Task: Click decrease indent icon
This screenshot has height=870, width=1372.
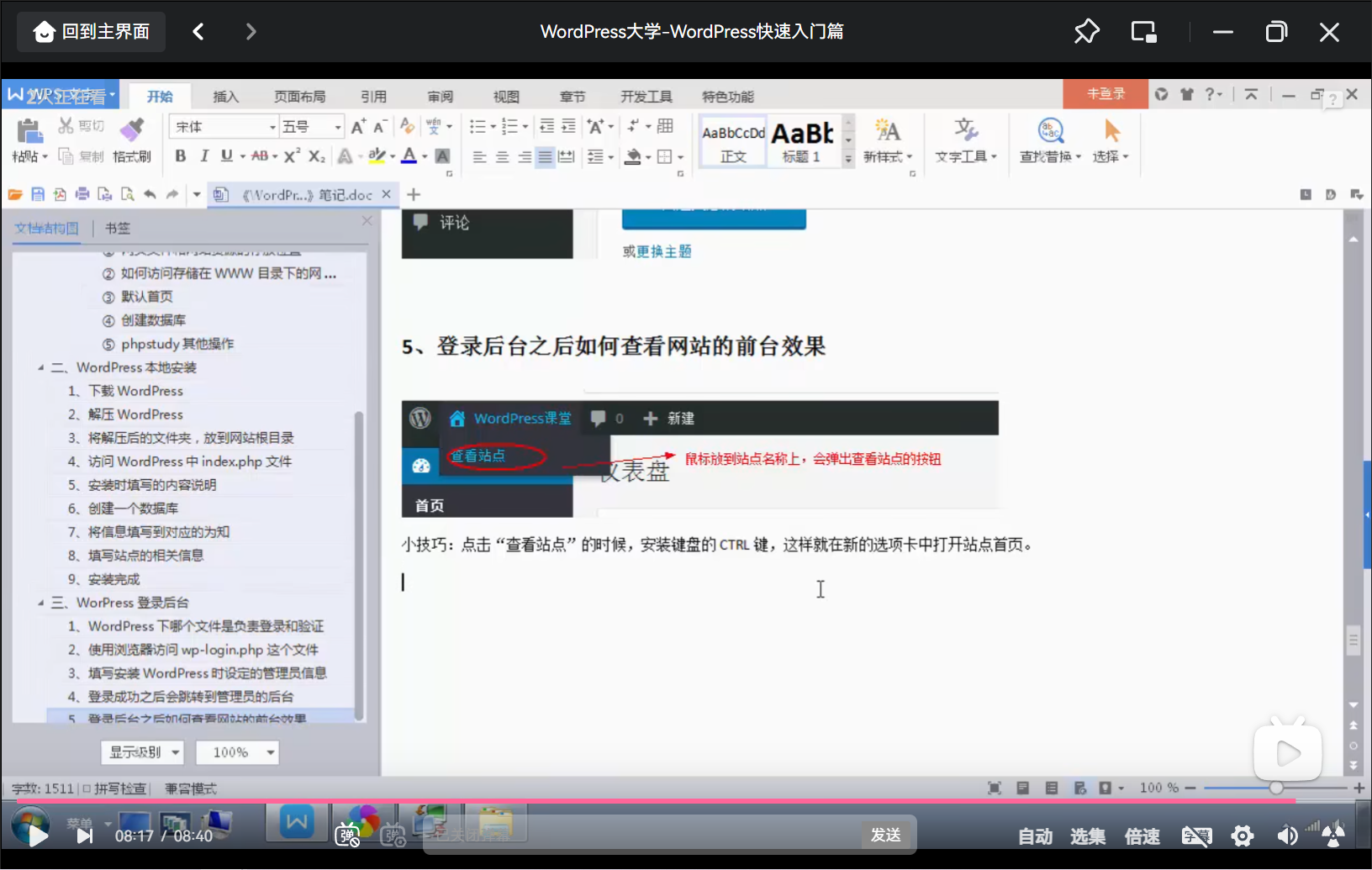Action: [546, 126]
